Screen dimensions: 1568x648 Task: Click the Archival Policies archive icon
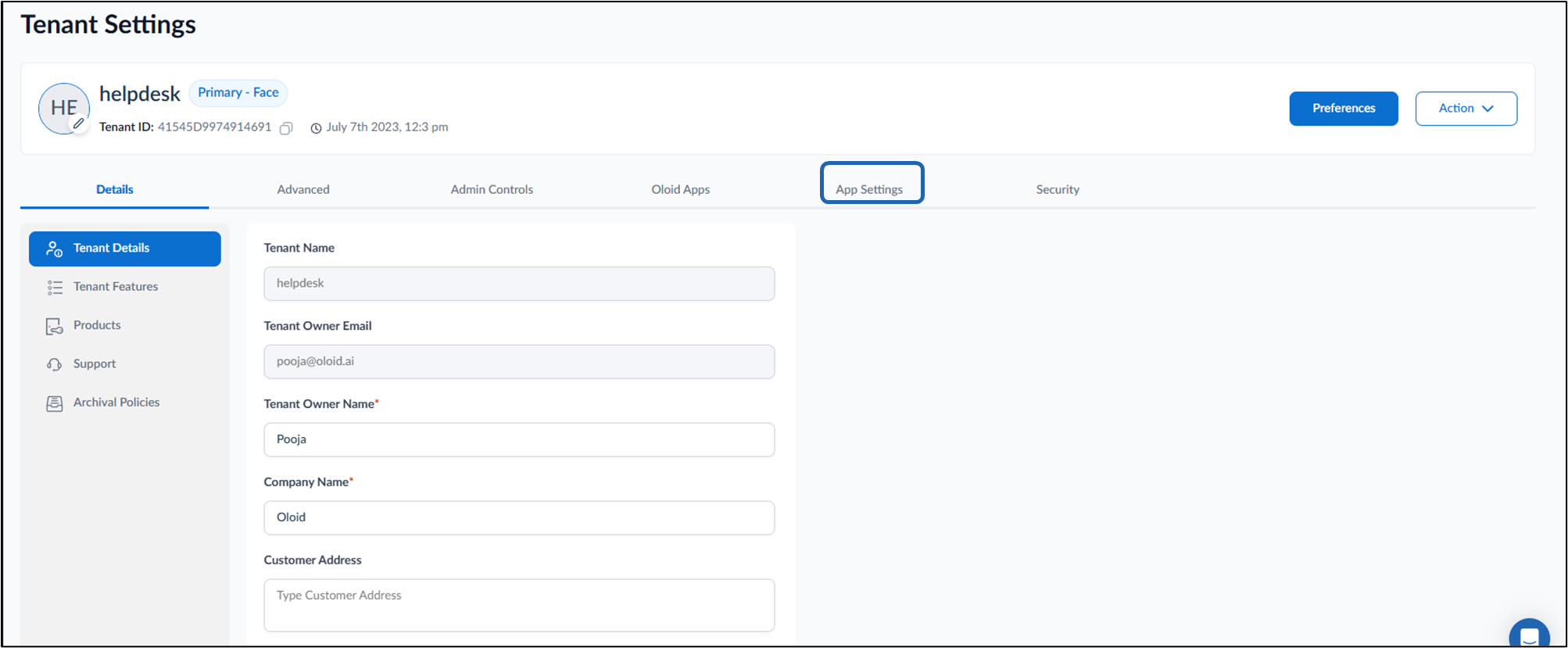pos(54,403)
